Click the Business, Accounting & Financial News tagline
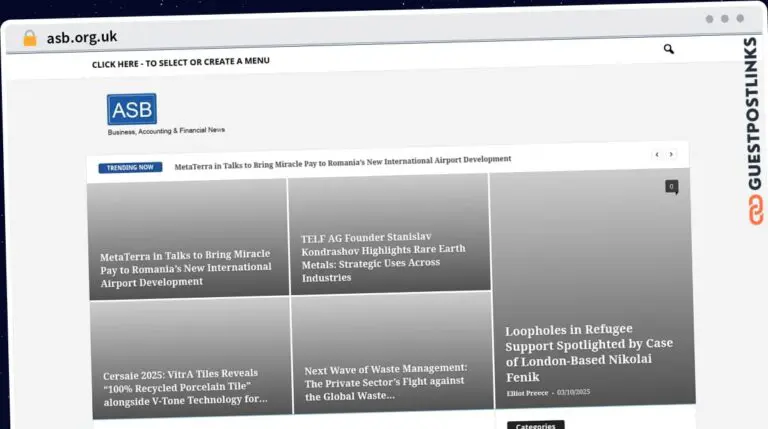768x429 pixels. click(x=166, y=131)
